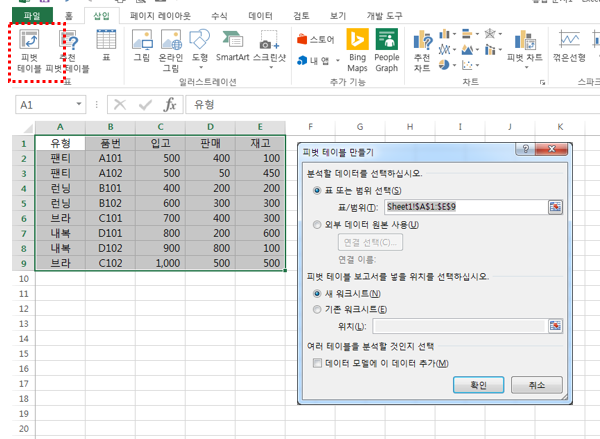
Task: Expand the radar chart dropdown arrow
Action: coord(500,34)
